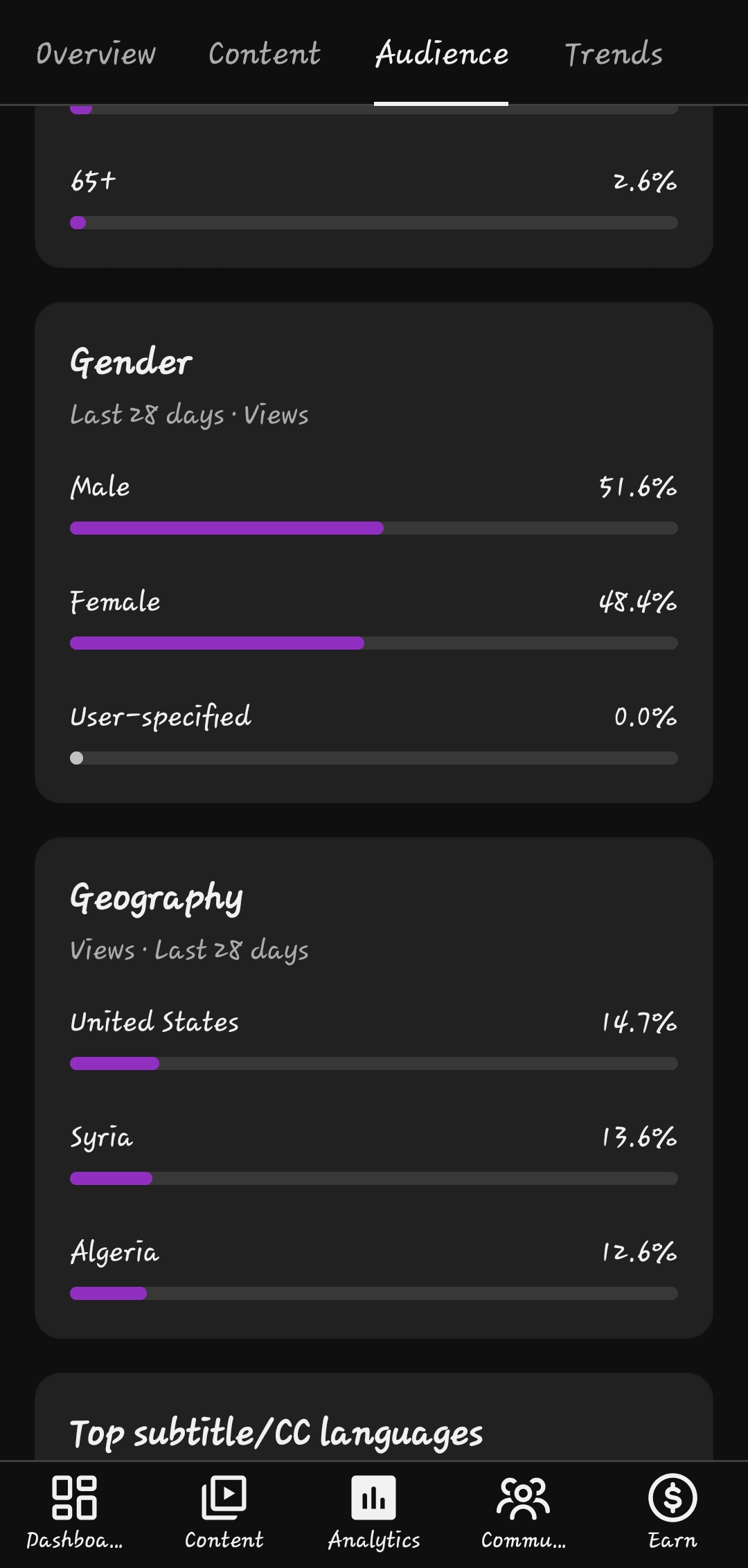This screenshot has height=1568, width=748.
Task: Click the 51.6% Male value
Action: point(638,487)
